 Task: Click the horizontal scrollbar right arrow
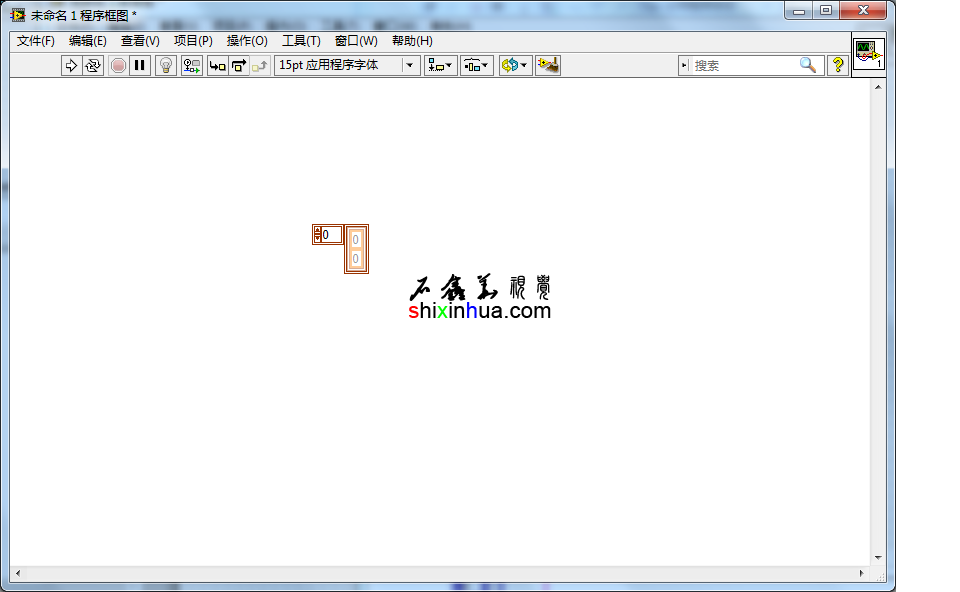click(x=862, y=573)
